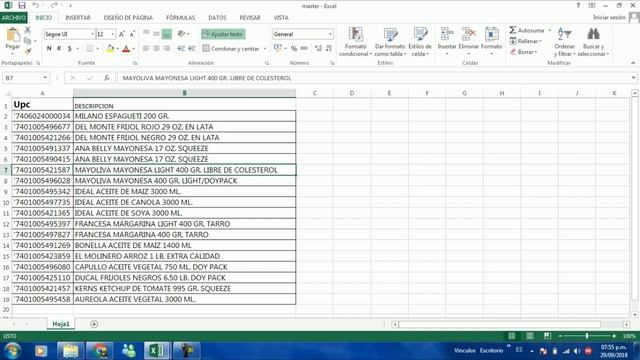The image size is (640, 360).
Task: Toggle italic (K) formatting
Action: coord(59,49)
